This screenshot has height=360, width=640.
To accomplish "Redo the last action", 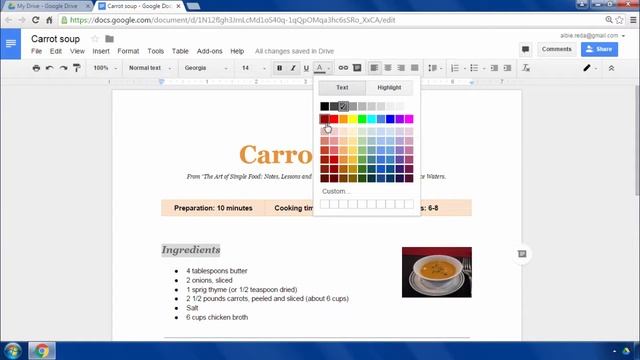I will (63, 68).
